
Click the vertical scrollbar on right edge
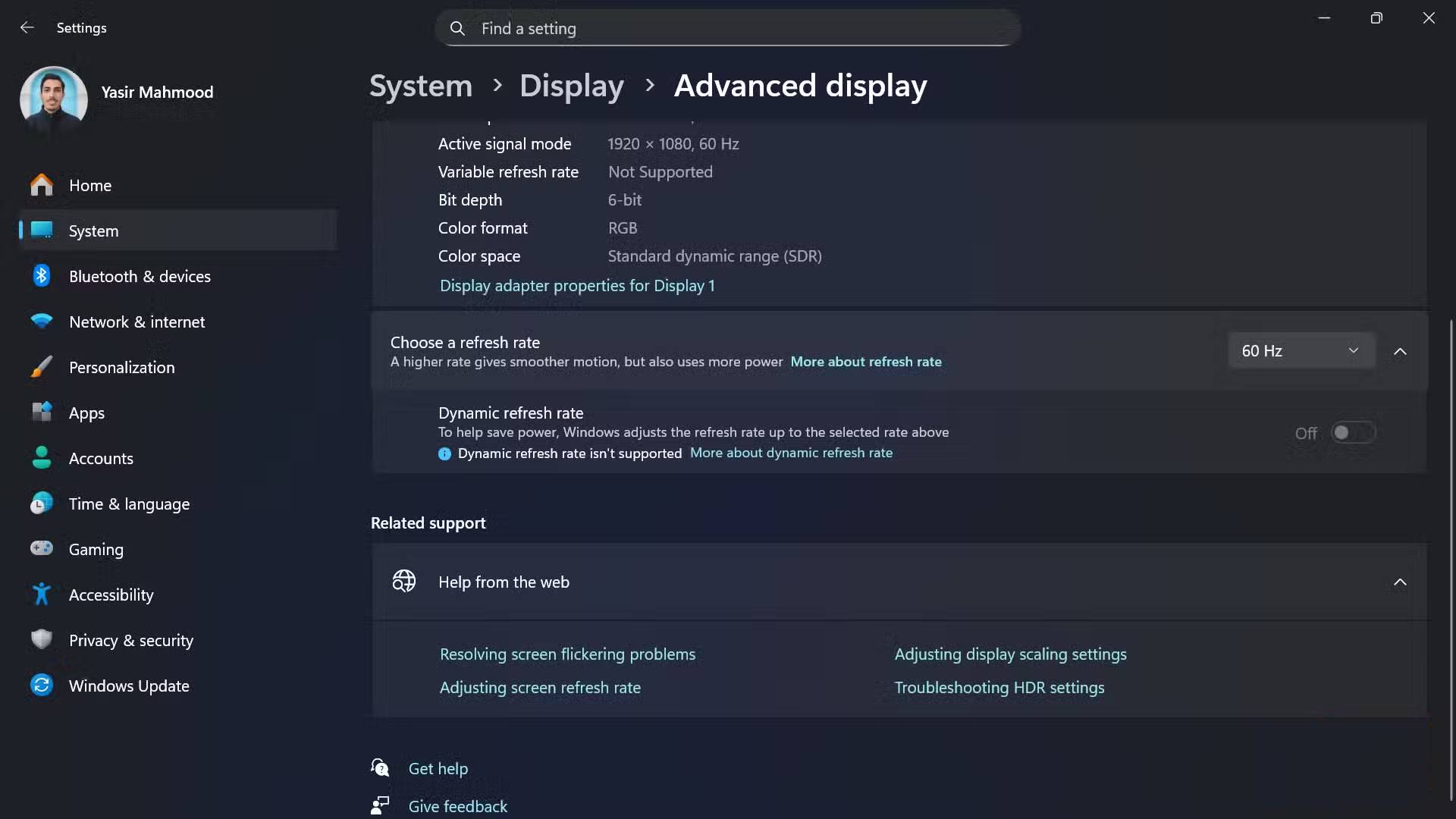(x=1450, y=561)
